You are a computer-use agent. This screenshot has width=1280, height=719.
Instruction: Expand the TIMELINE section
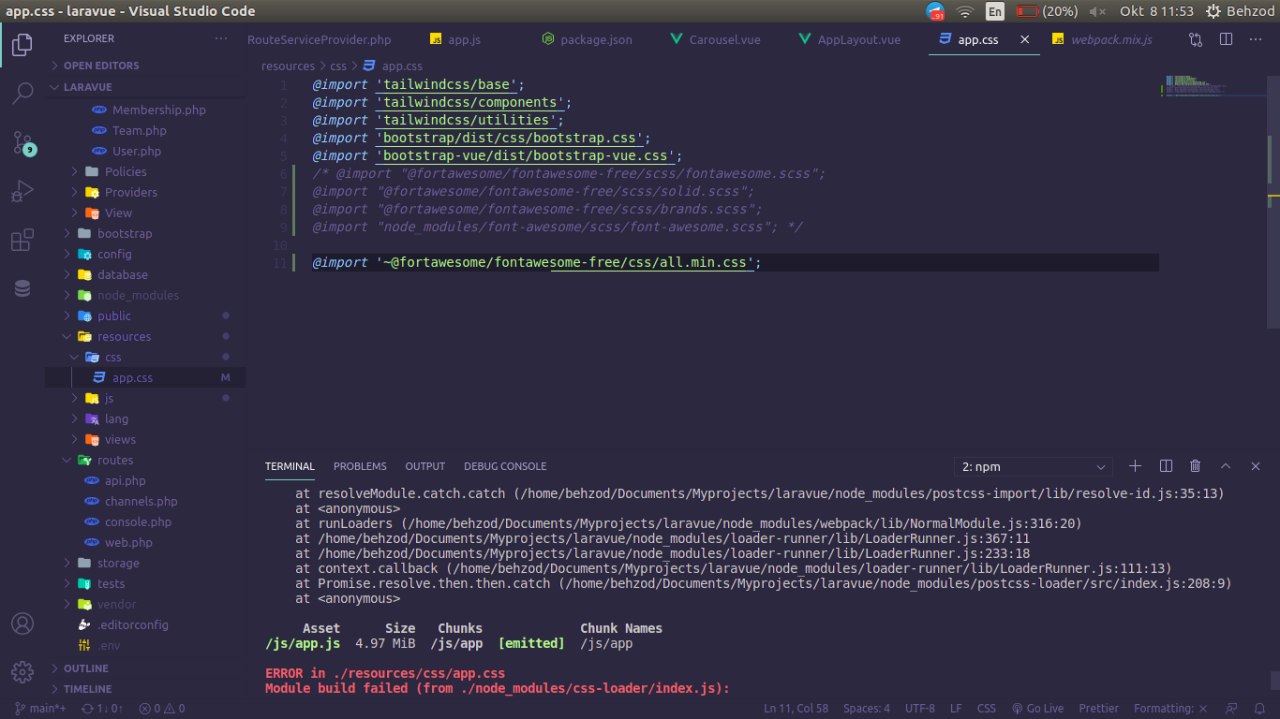[145, 689]
